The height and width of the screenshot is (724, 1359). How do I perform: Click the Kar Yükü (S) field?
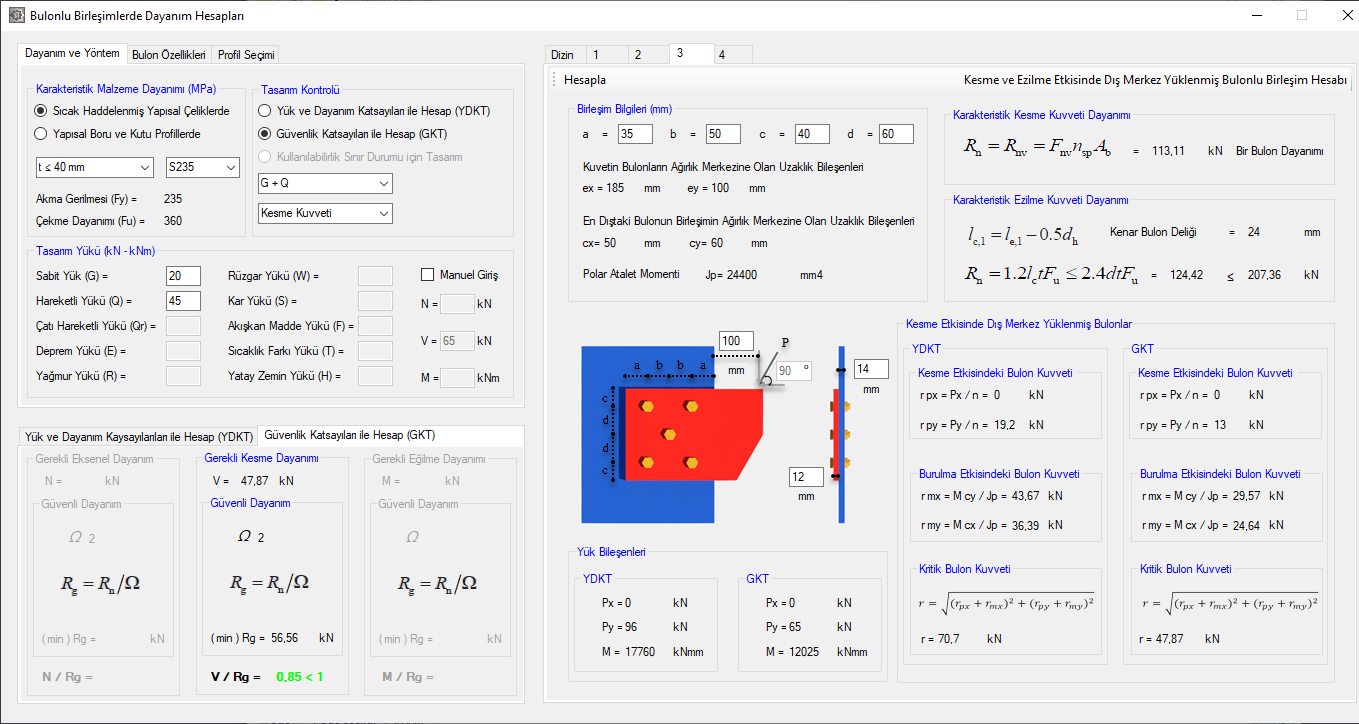pyautogui.click(x=375, y=300)
